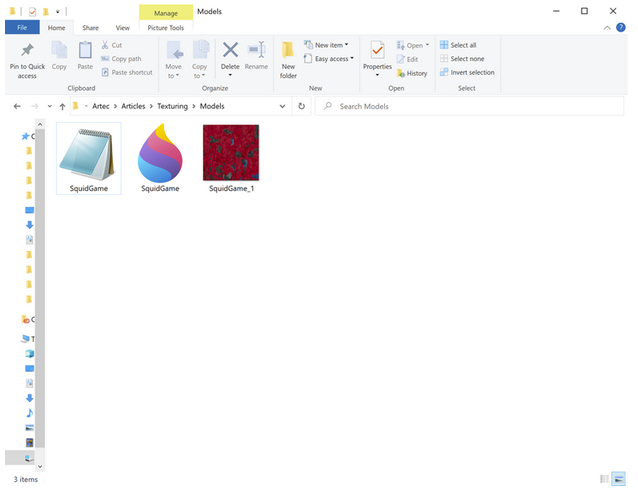Collapse the ribbon with the chevron
638x492 pixels.
point(607,28)
